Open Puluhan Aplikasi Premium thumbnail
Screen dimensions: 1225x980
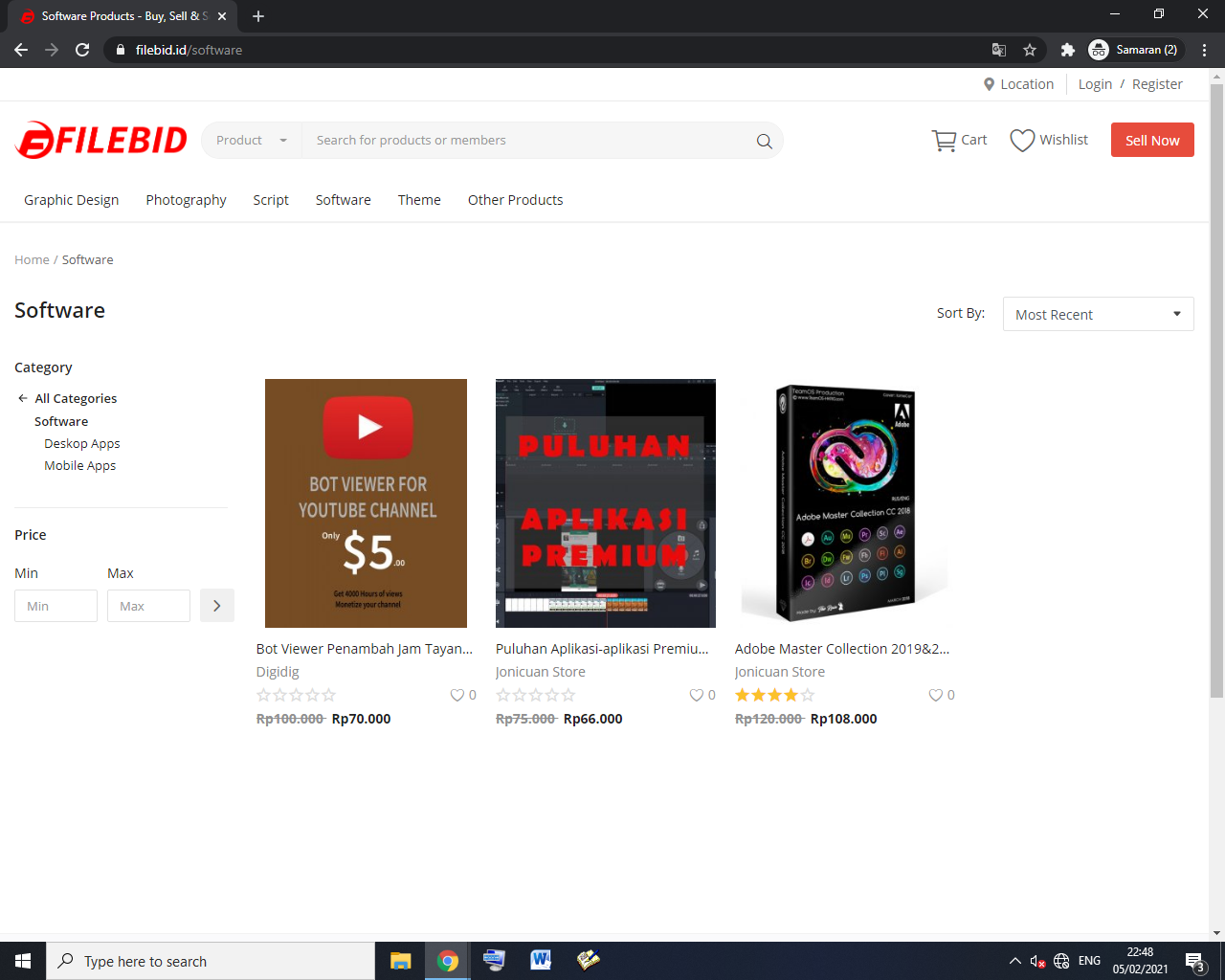click(606, 503)
